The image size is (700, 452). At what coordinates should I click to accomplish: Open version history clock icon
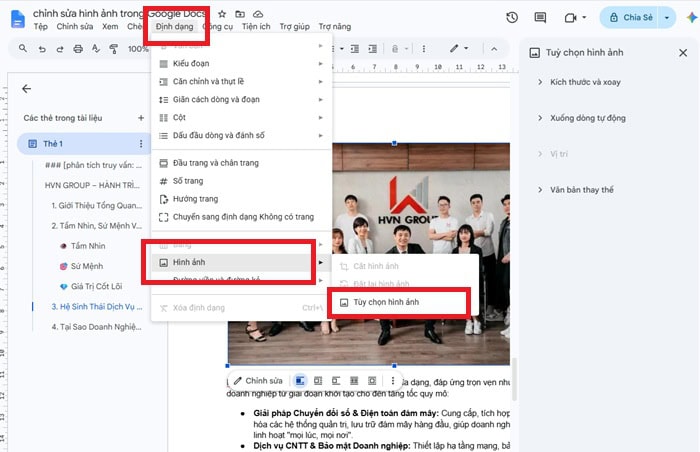point(512,17)
